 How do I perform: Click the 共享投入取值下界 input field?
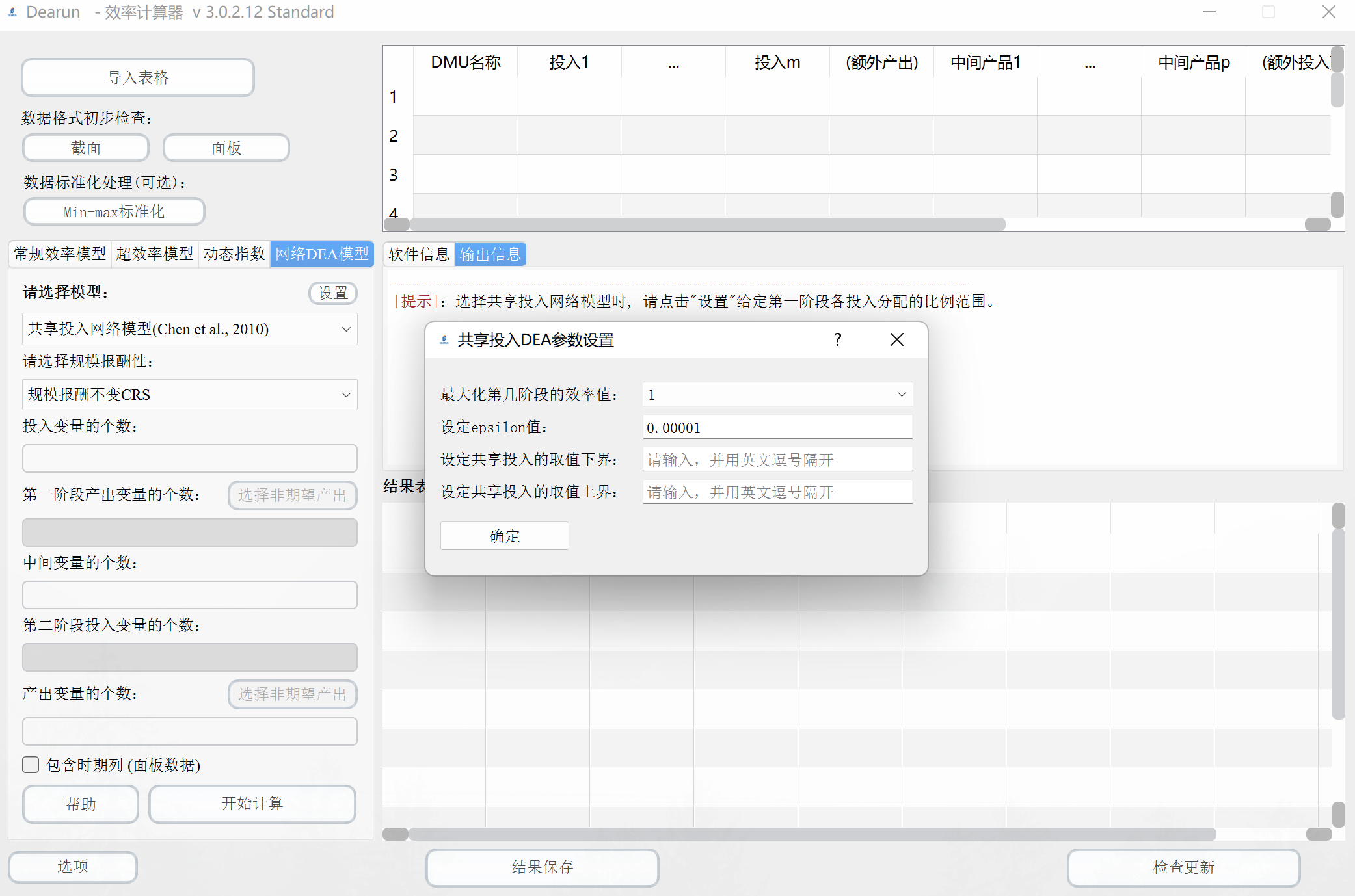[x=777, y=460]
